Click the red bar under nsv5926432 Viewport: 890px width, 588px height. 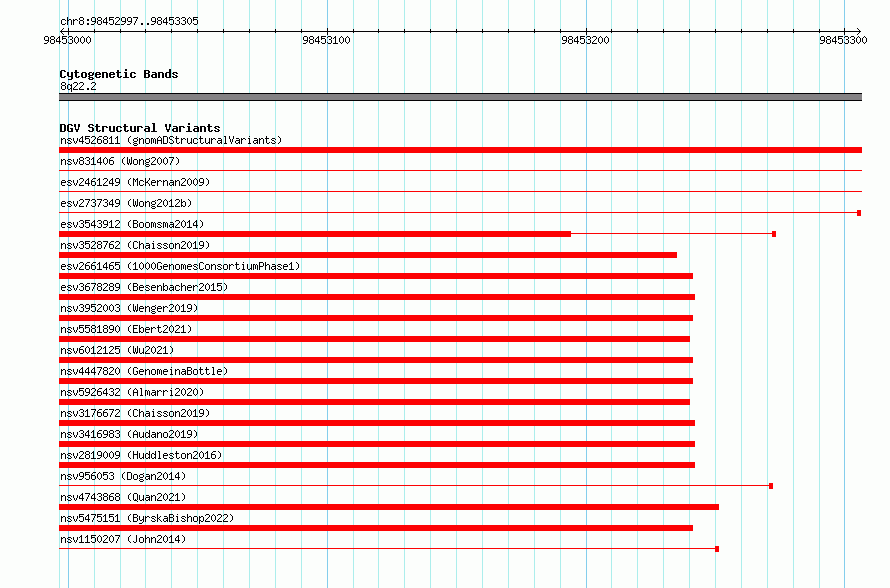[375, 402]
